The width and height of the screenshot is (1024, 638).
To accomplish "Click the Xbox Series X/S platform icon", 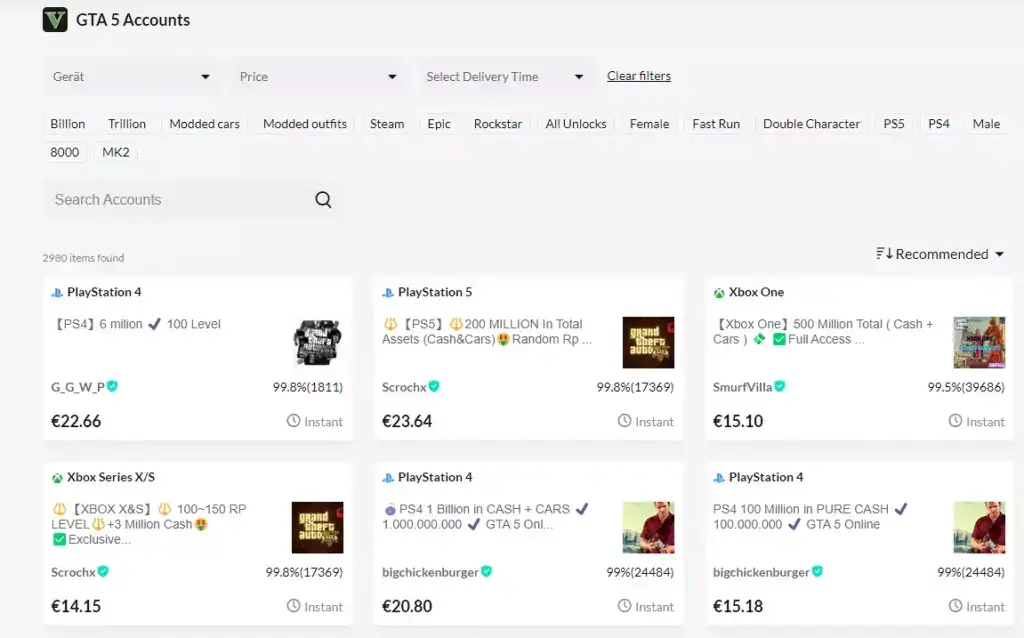I will (x=57, y=478).
